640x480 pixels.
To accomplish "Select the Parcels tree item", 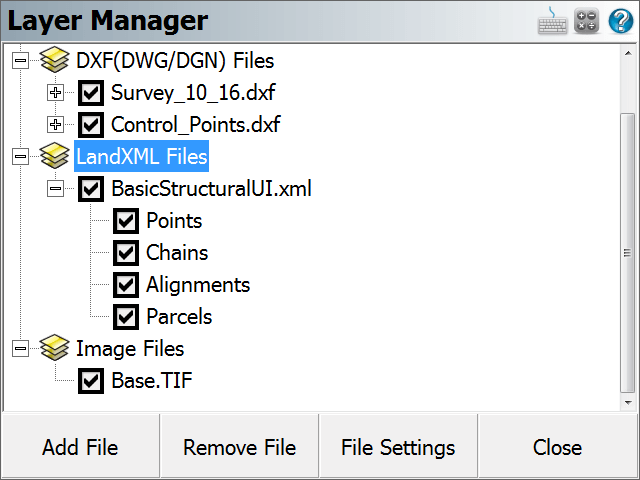I will coord(179,316).
